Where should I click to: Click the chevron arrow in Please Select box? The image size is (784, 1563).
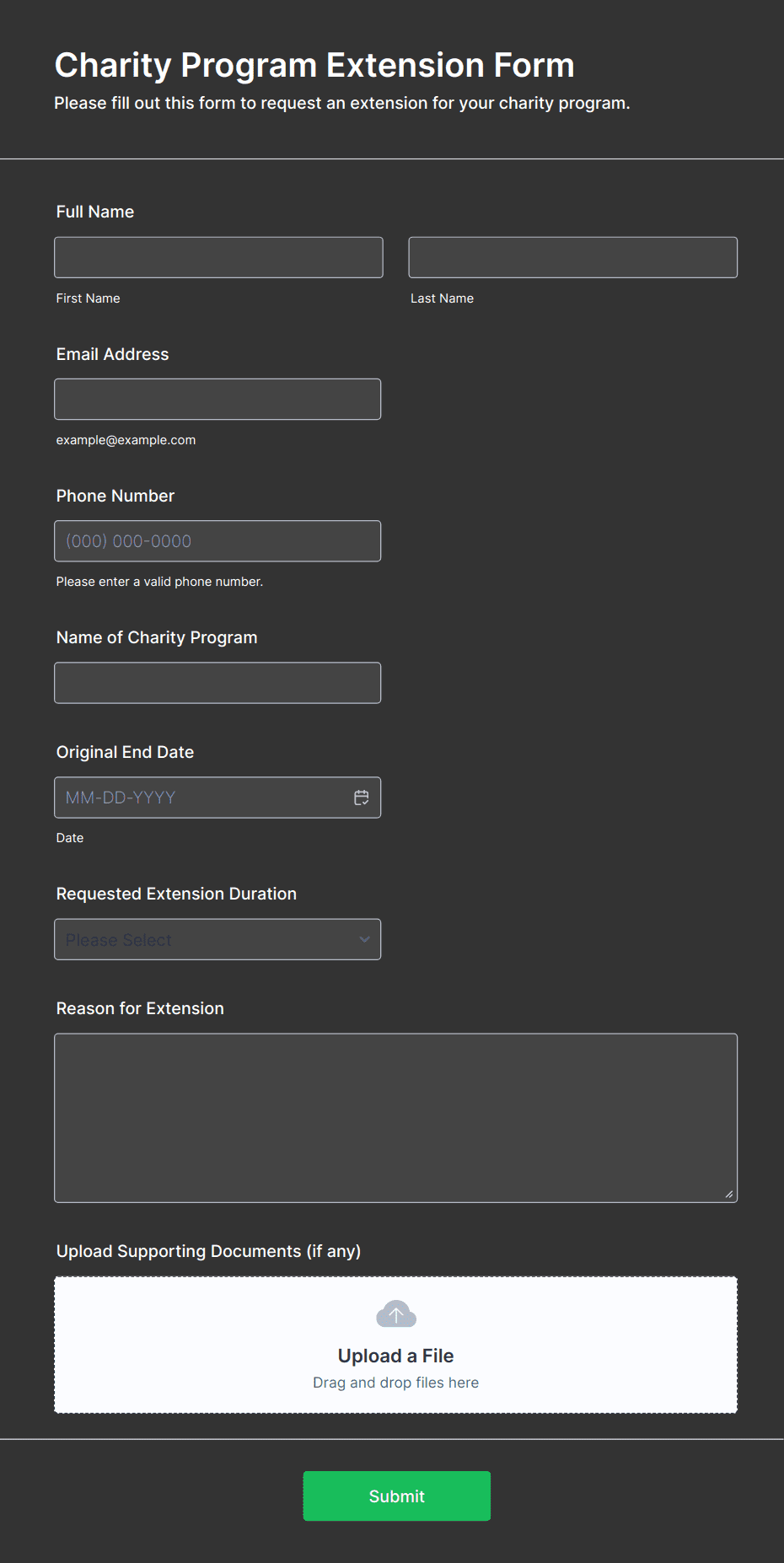(364, 939)
